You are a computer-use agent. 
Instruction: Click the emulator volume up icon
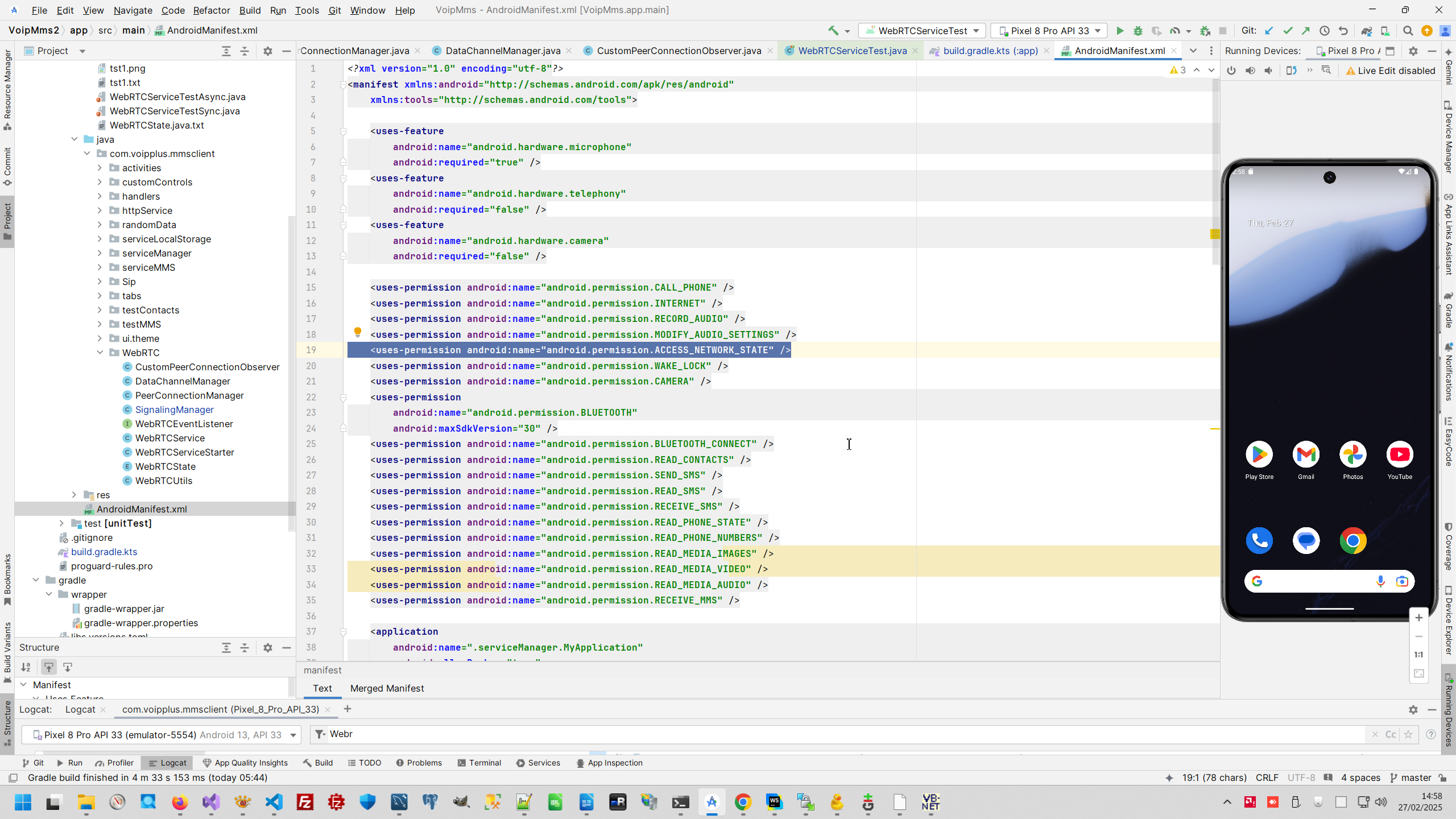coord(1250,71)
